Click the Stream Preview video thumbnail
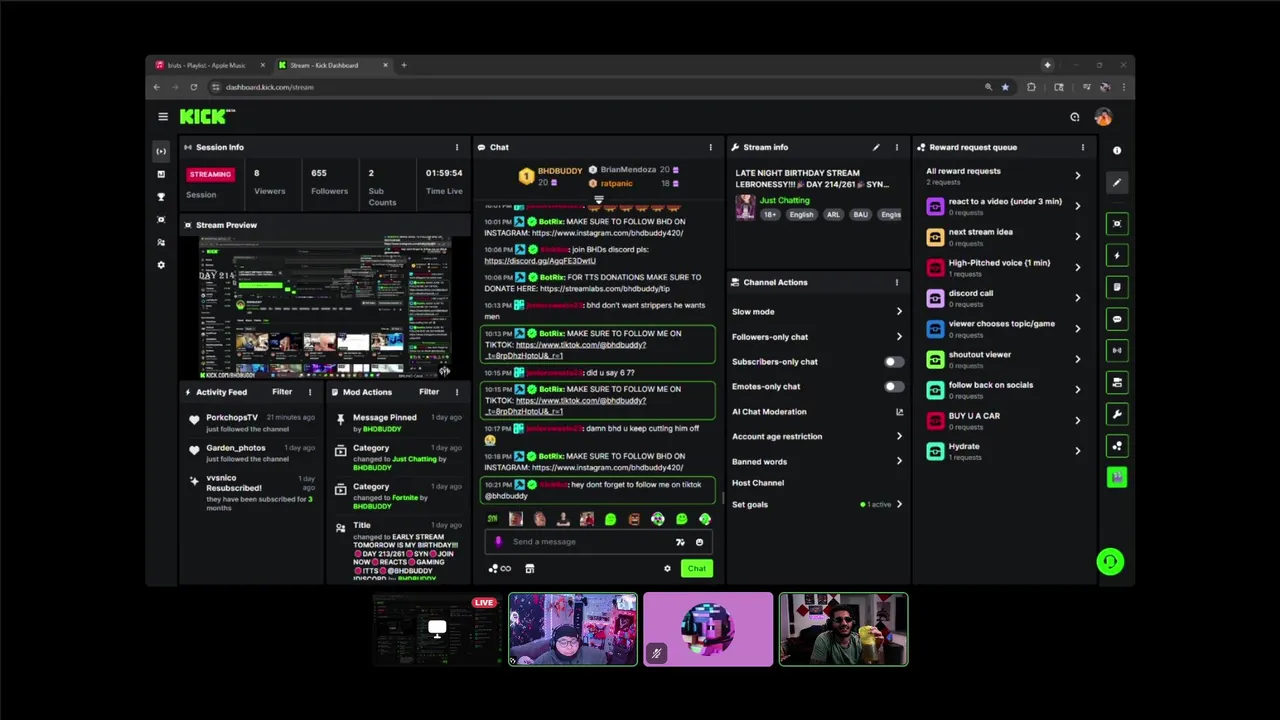 click(x=323, y=307)
